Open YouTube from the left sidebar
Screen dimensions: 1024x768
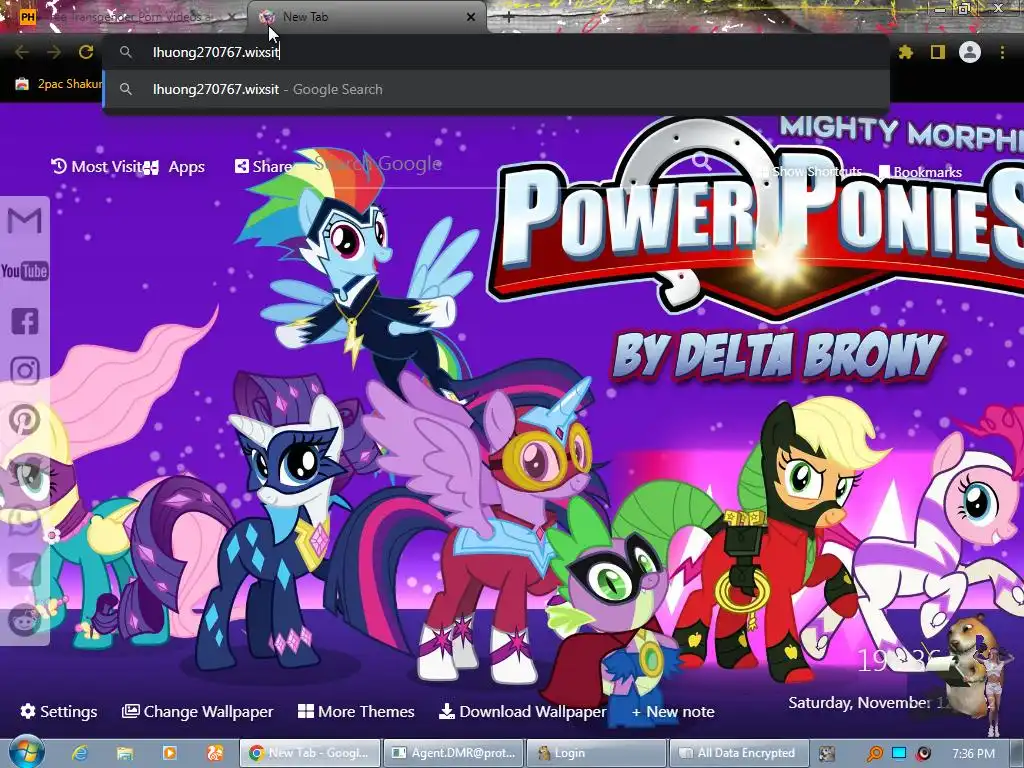coord(24,271)
